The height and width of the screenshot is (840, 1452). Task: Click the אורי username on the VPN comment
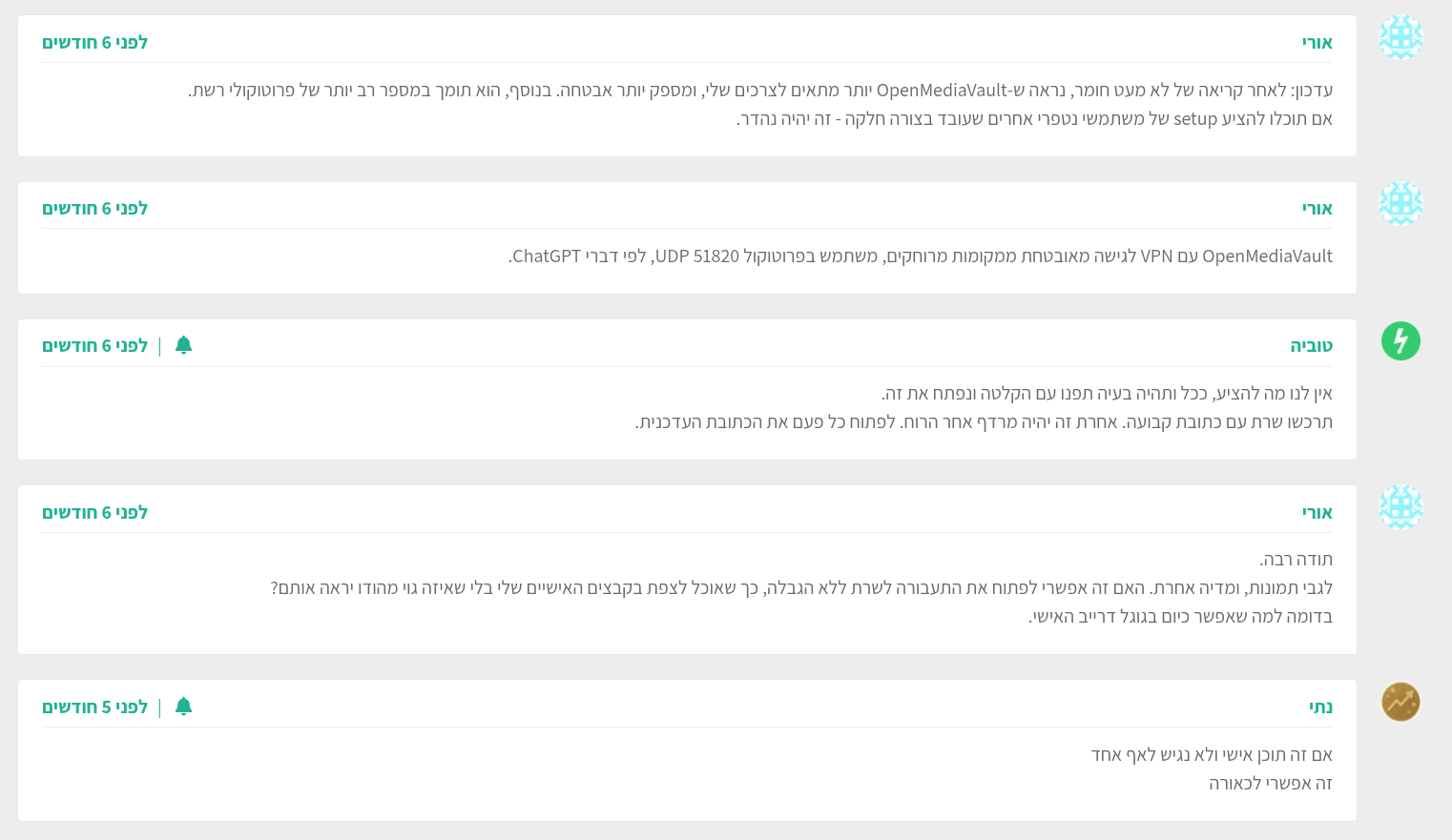click(1317, 209)
